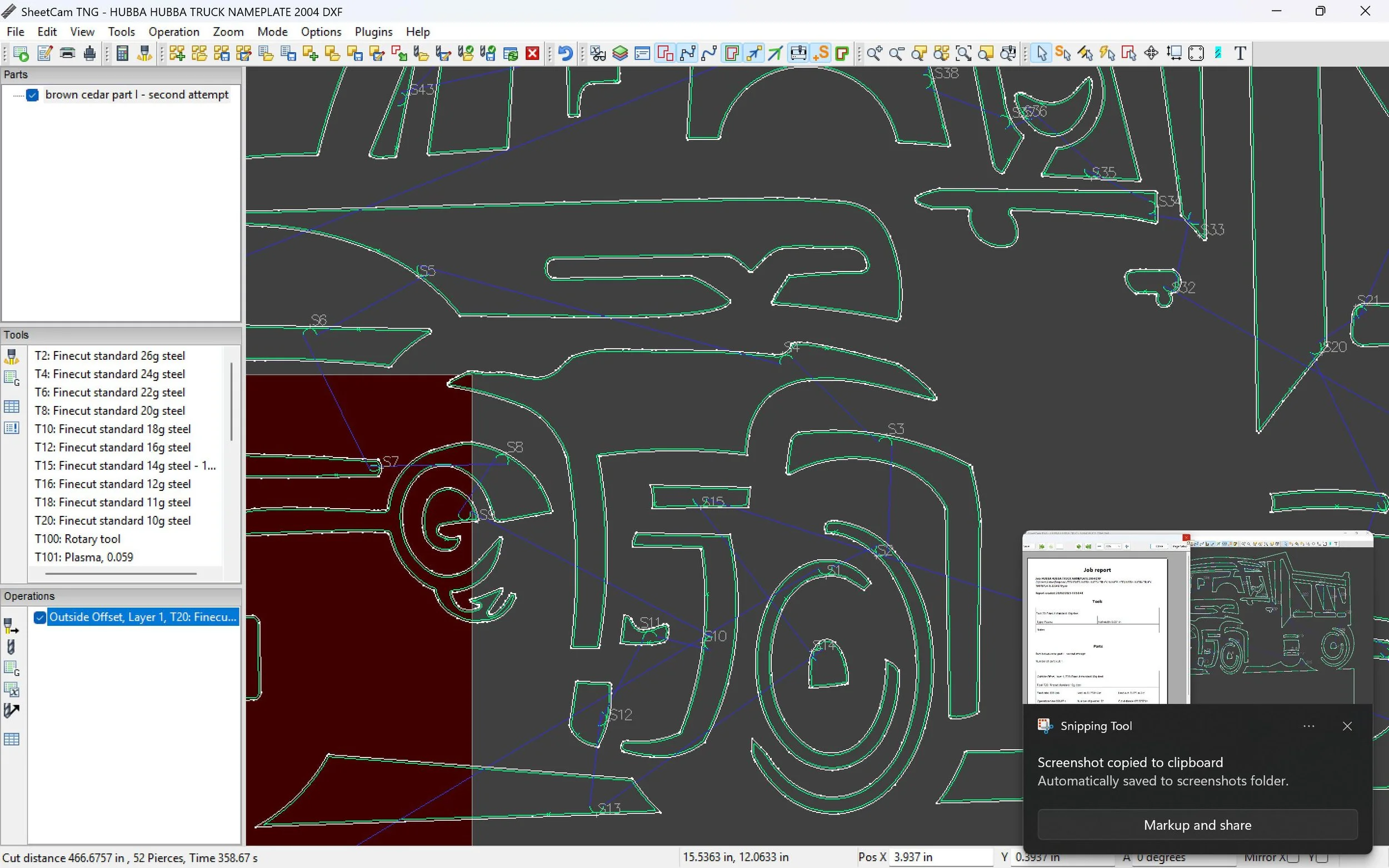Click the new plasma tool icon in Tools panel
The height and width of the screenshot is (868, 1389).
(12, 357)
